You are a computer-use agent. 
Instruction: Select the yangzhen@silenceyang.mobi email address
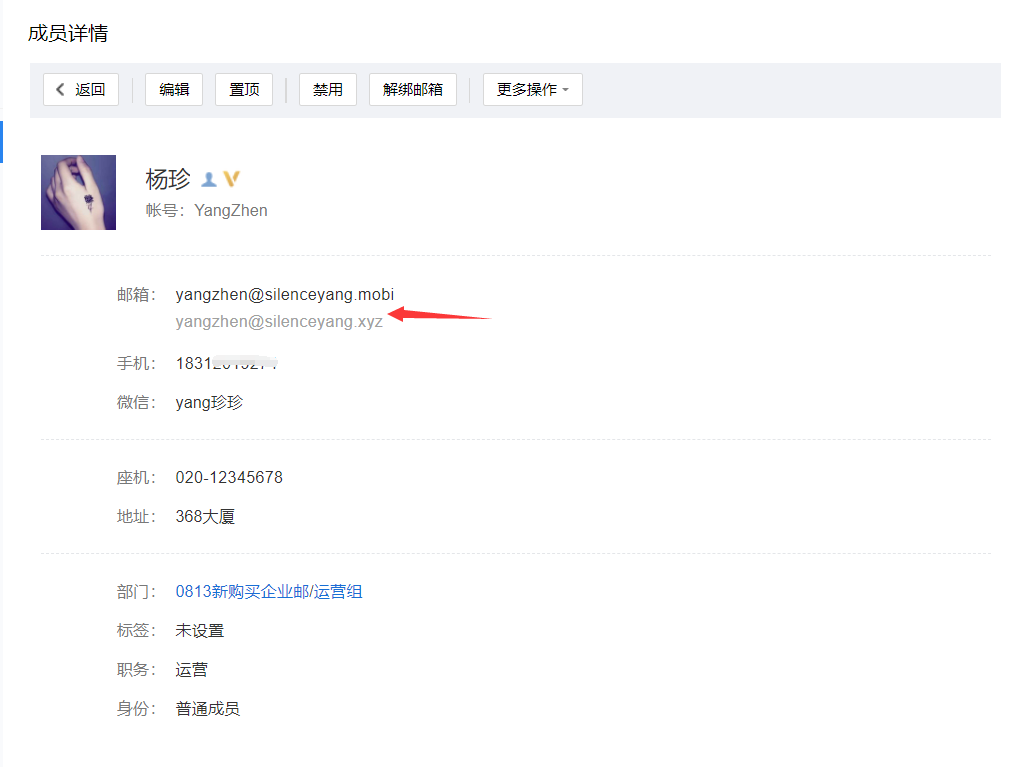pos(284,294)
